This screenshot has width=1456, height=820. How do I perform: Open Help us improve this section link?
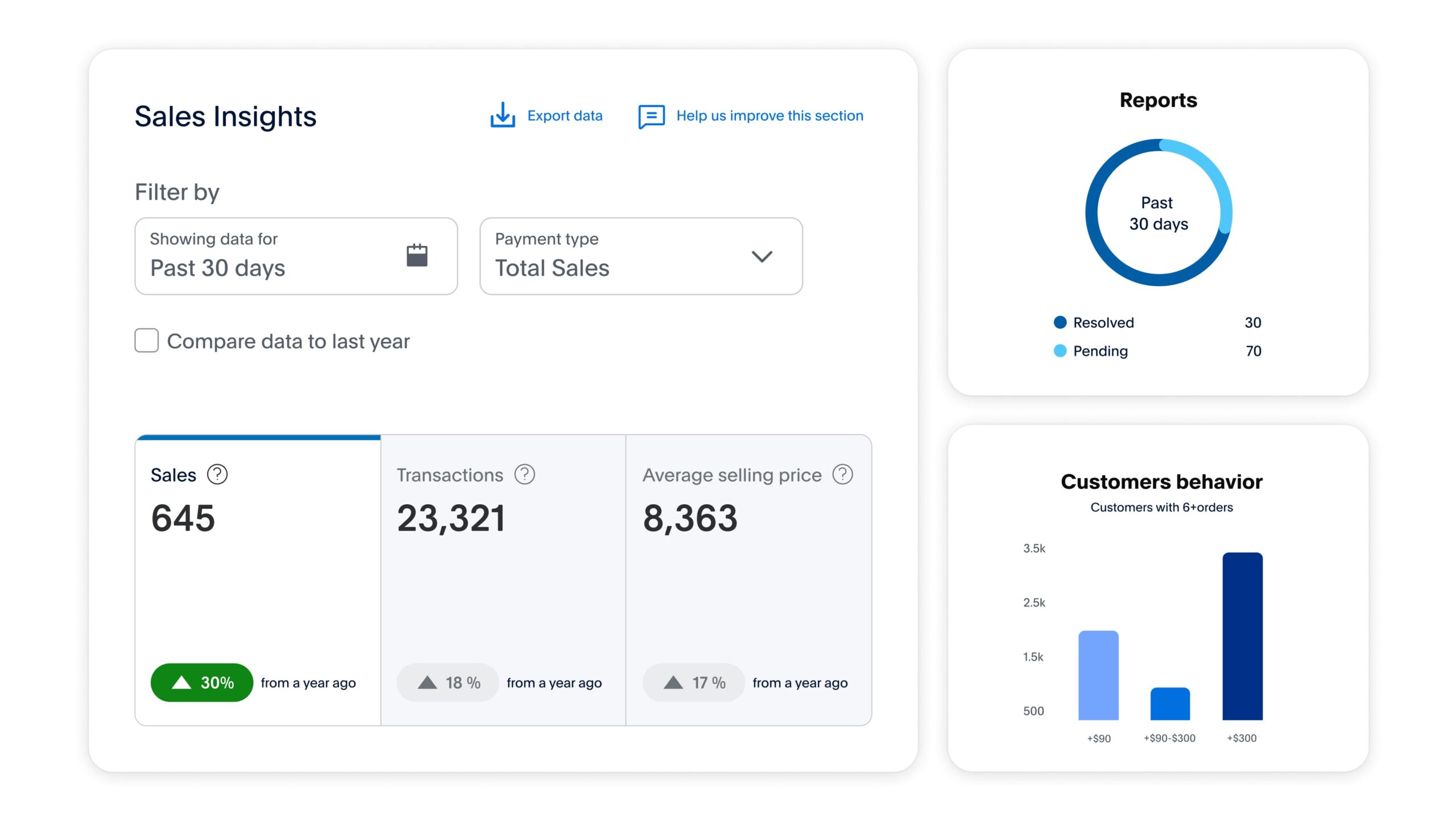coord(770,116)
